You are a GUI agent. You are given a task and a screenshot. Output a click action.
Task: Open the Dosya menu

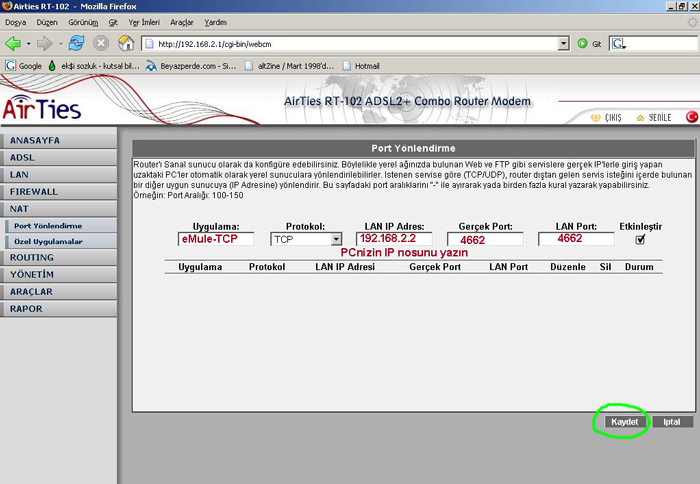(16, 22)
